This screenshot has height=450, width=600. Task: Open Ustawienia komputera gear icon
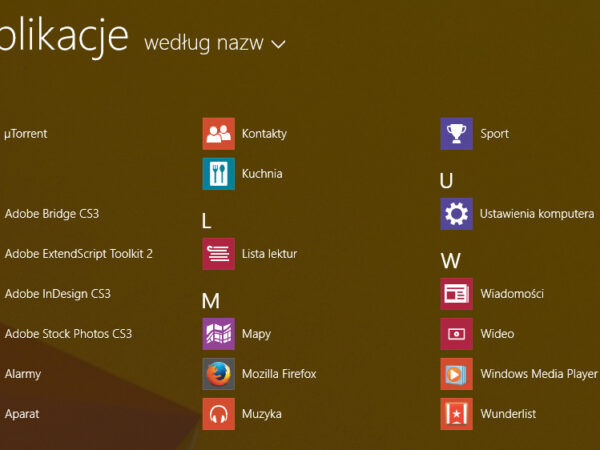456,213
